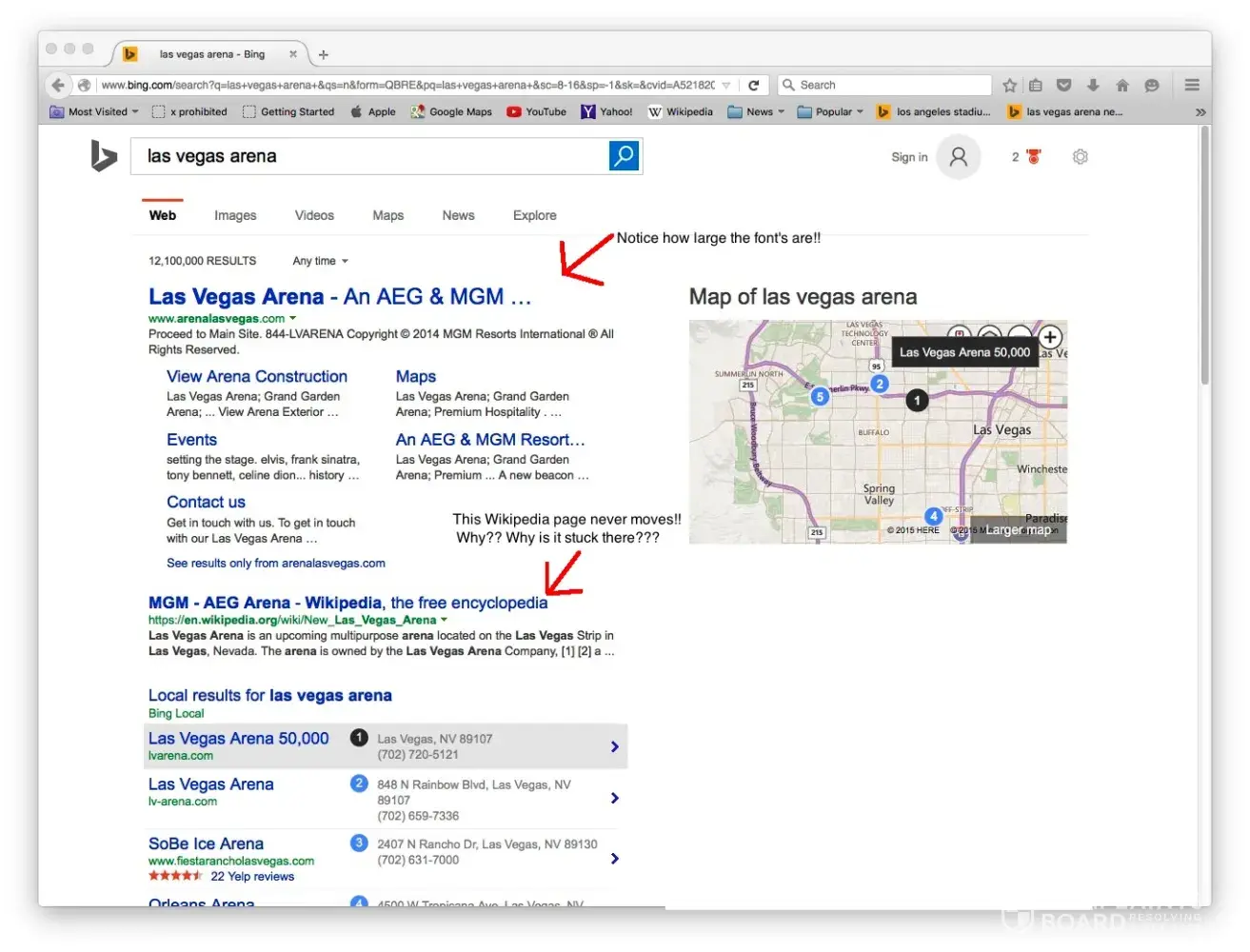Open the YouTube bookmark
The image size is (1250, 952).
click(537, 111)
